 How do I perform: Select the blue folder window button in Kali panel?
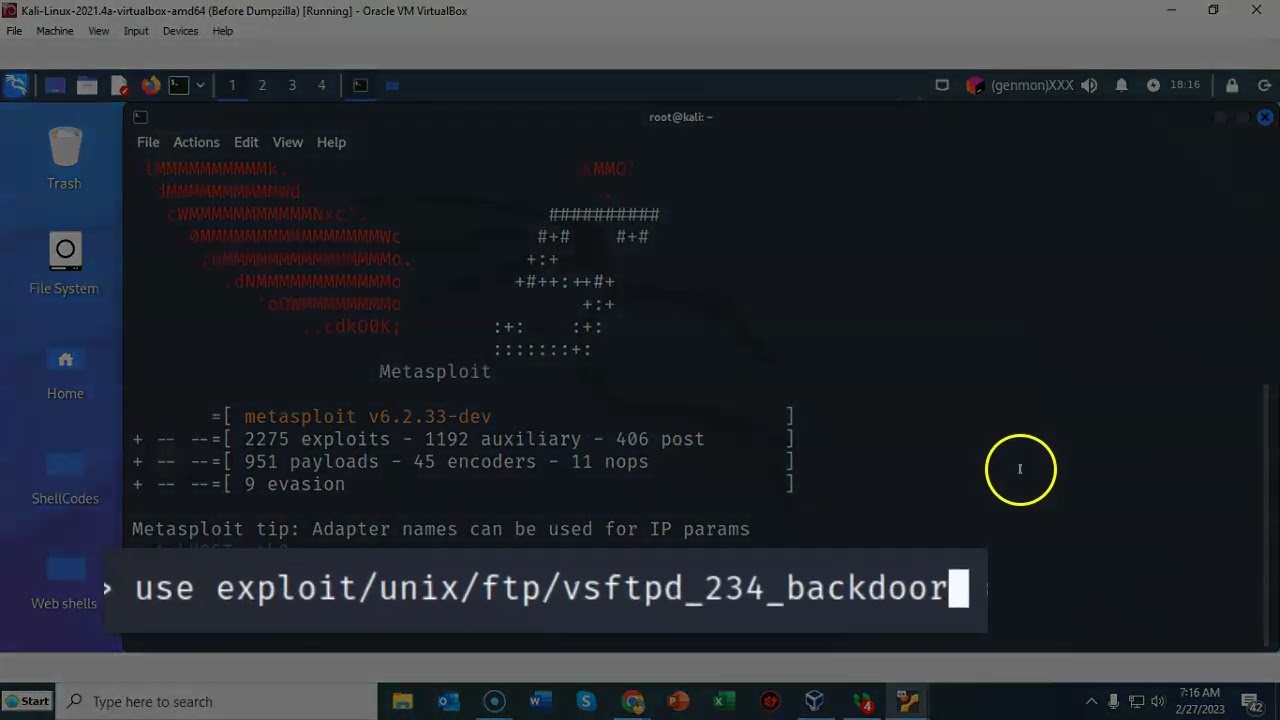point(392,86)
